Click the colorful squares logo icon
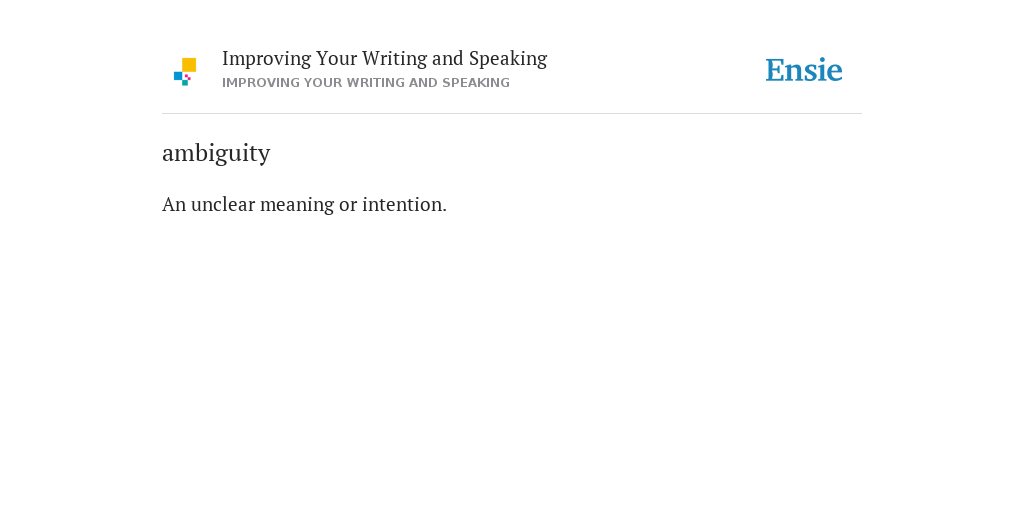 coord(185,72)
